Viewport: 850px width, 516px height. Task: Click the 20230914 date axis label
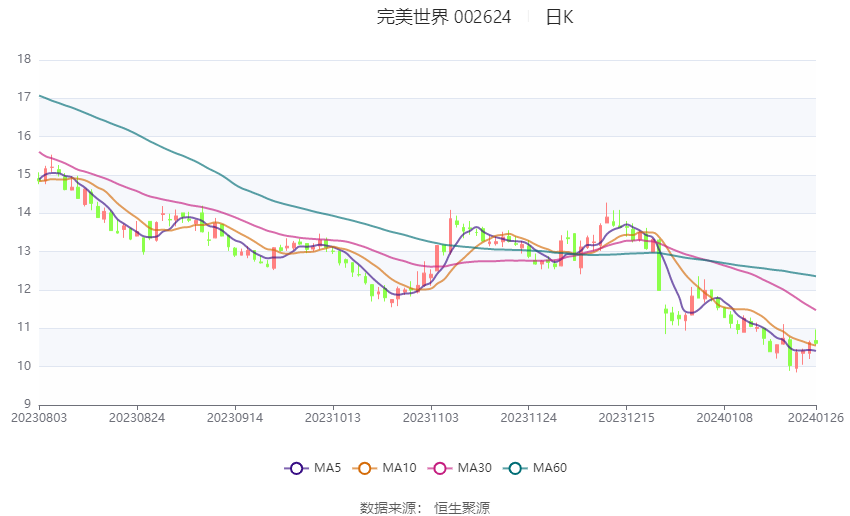[235, 418]
